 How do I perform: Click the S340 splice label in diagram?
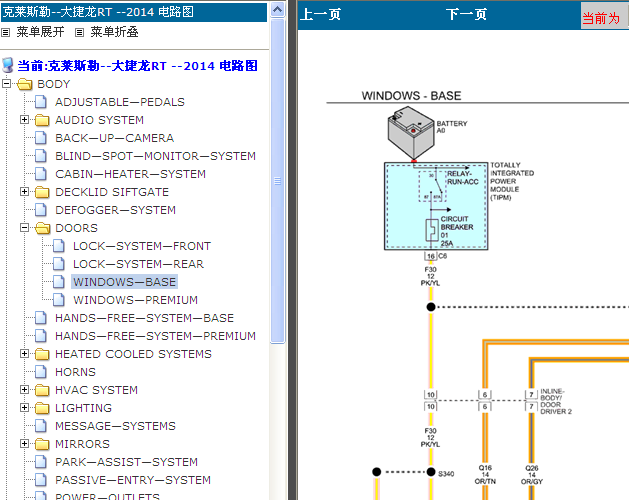[x=446, y=474]
